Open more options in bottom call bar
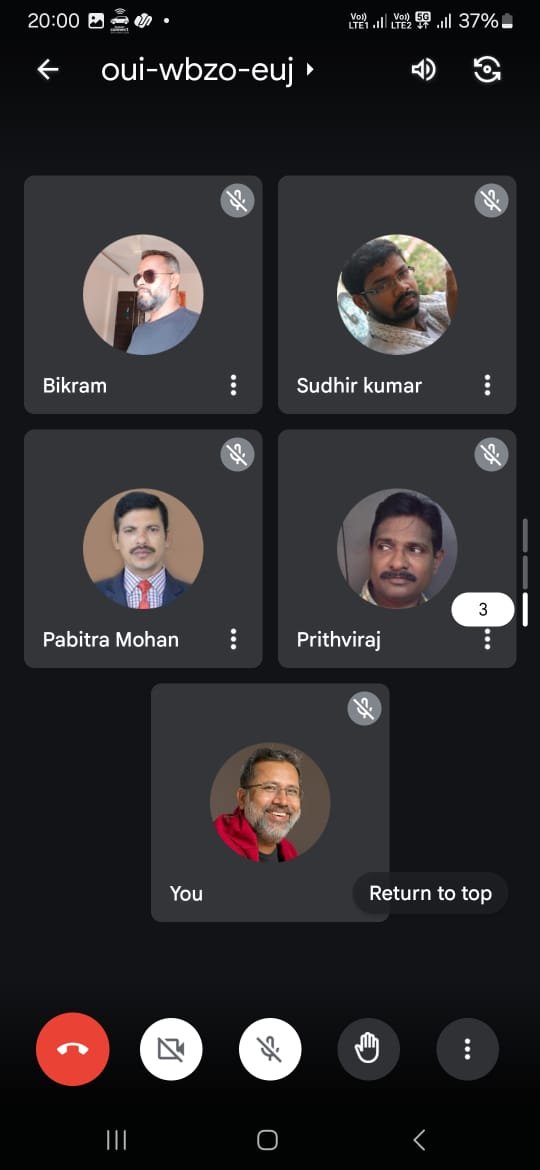The image size is (540, 1170). 468,1049
